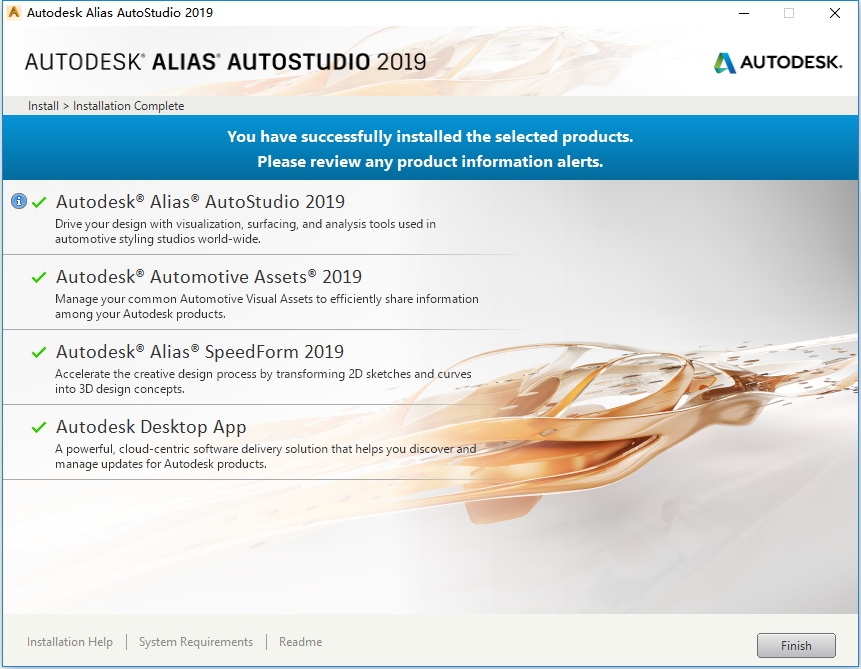Click the 'Install > Installation Complete' breadcrumb
Screen dimensions: 861x669
click(x=106, y=105)
